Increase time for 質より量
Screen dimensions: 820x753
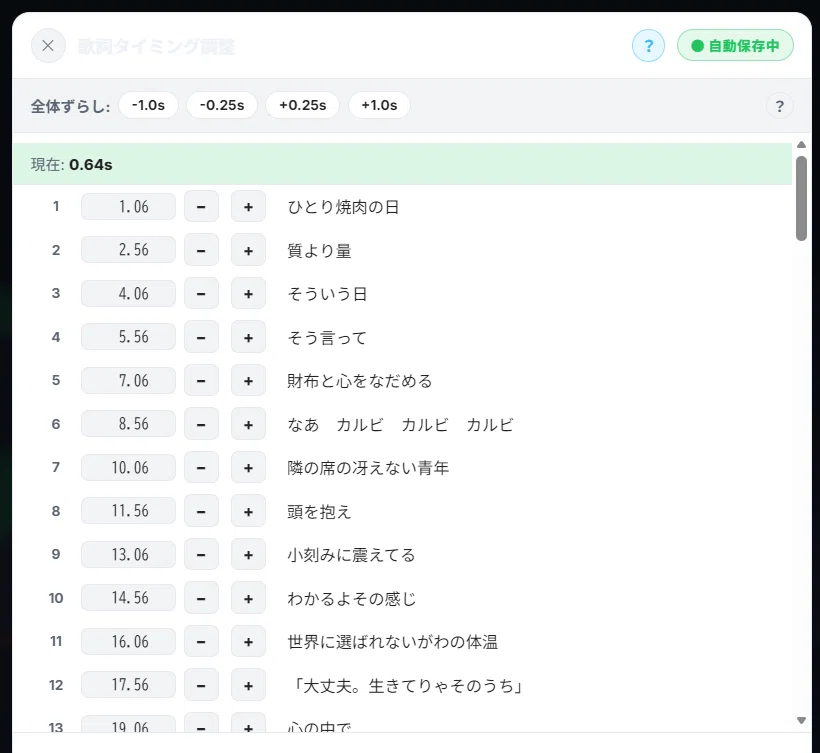248,250
